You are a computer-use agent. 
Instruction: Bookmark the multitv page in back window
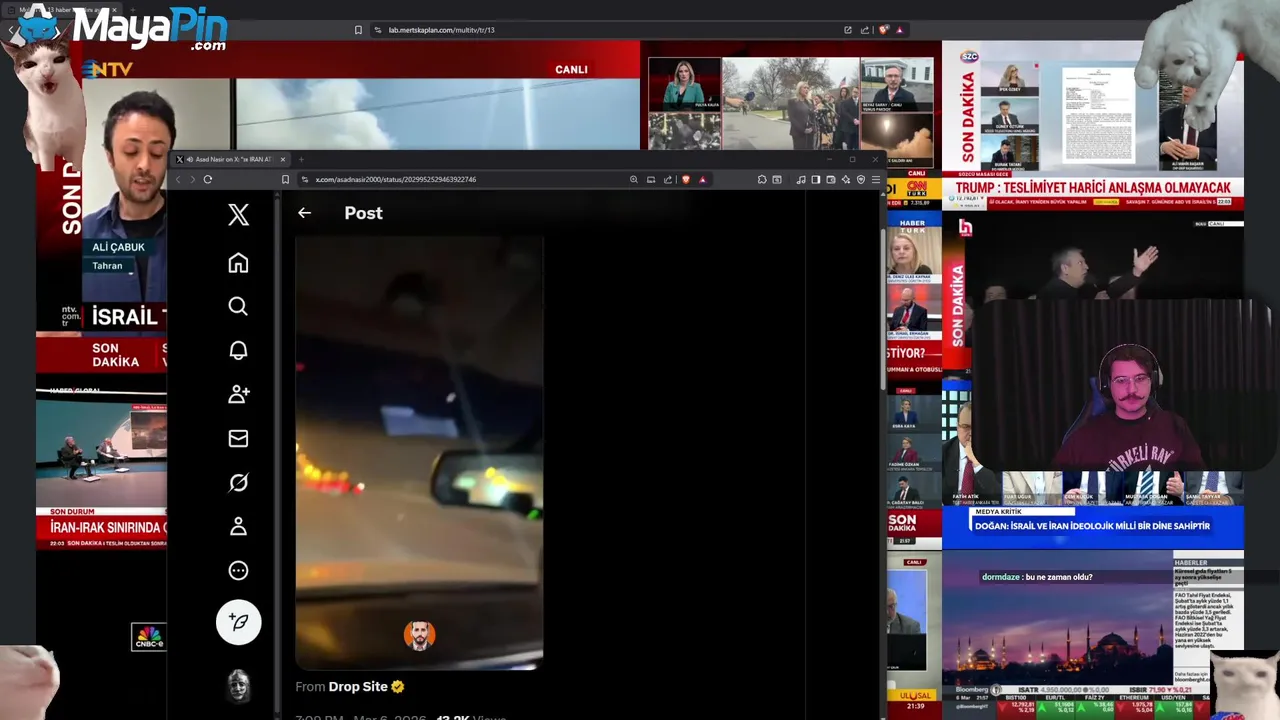pyautogui.click(x=358, y=30)
